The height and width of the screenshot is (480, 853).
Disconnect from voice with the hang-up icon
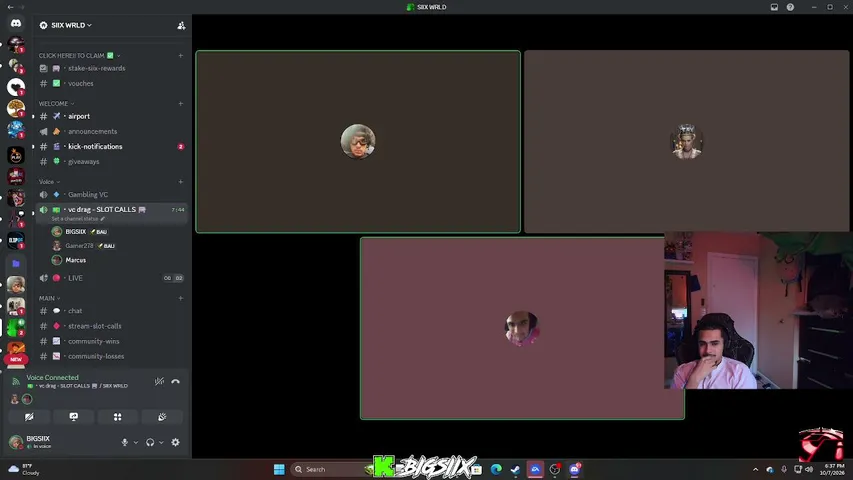tap(175, 381)
